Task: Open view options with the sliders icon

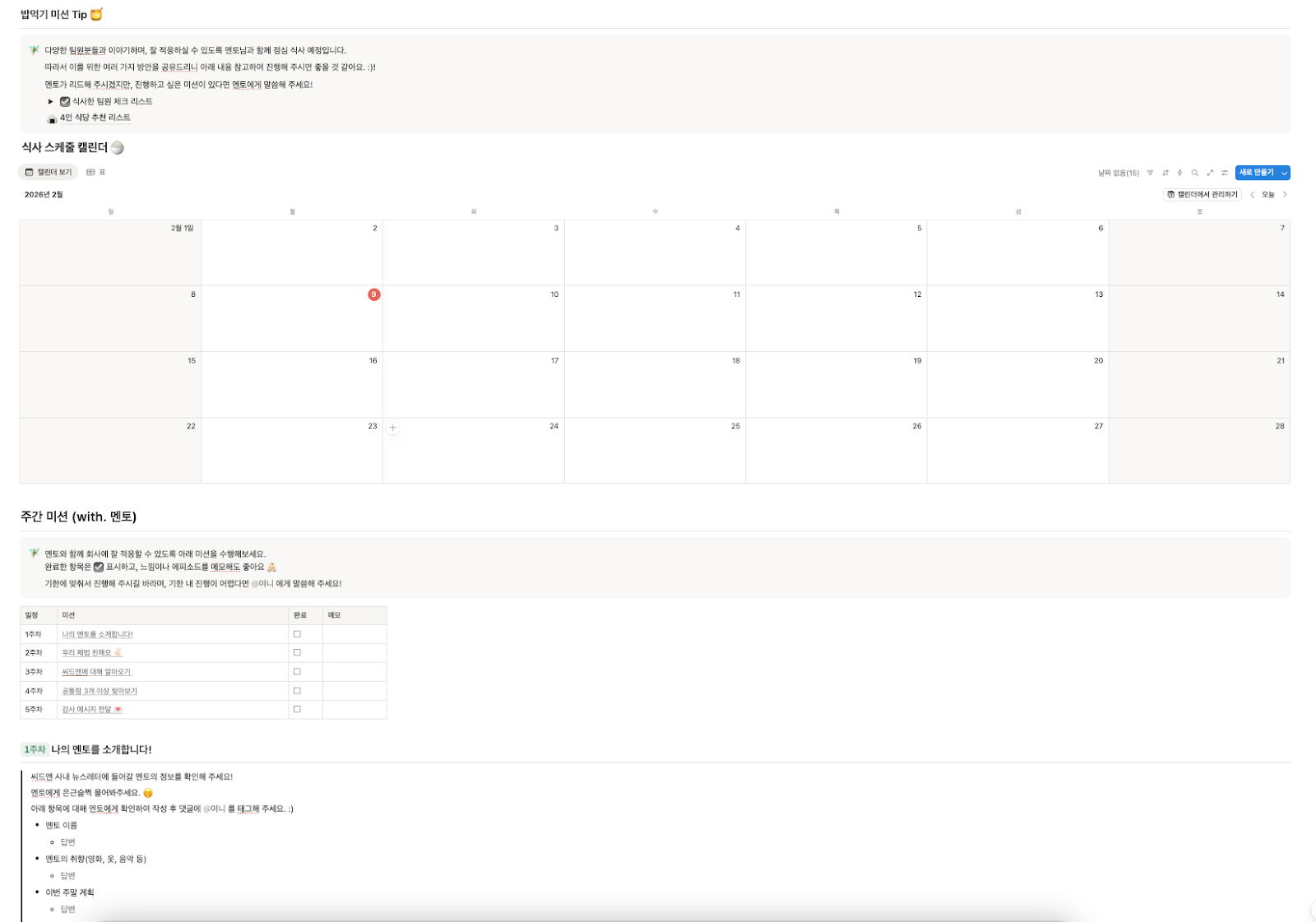Action: 1225,173
